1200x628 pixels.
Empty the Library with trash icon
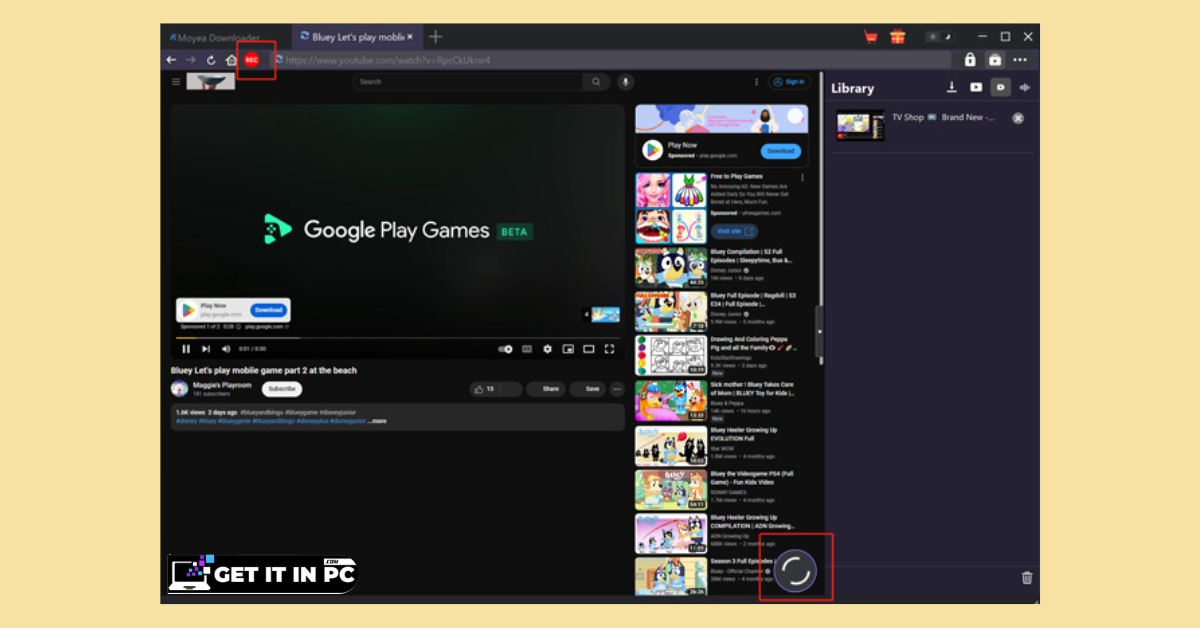[1026, 578]
